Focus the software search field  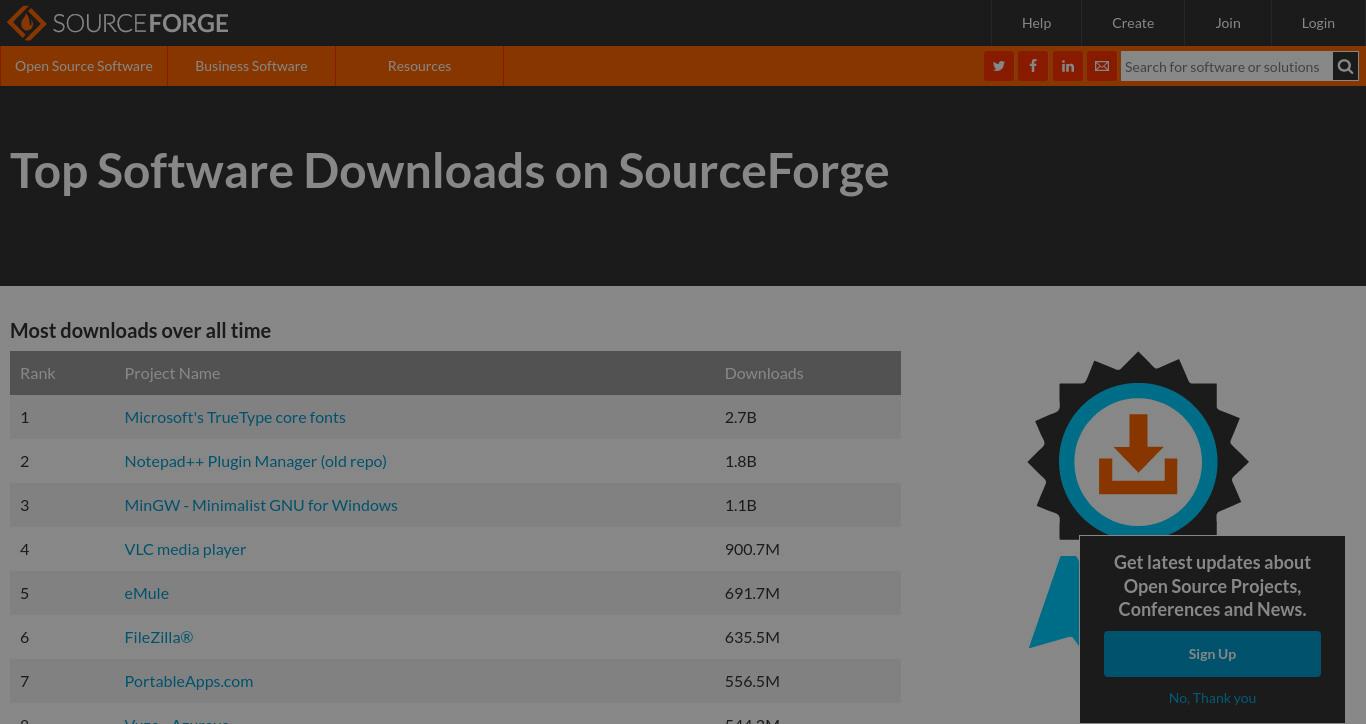click(1227, 67)
